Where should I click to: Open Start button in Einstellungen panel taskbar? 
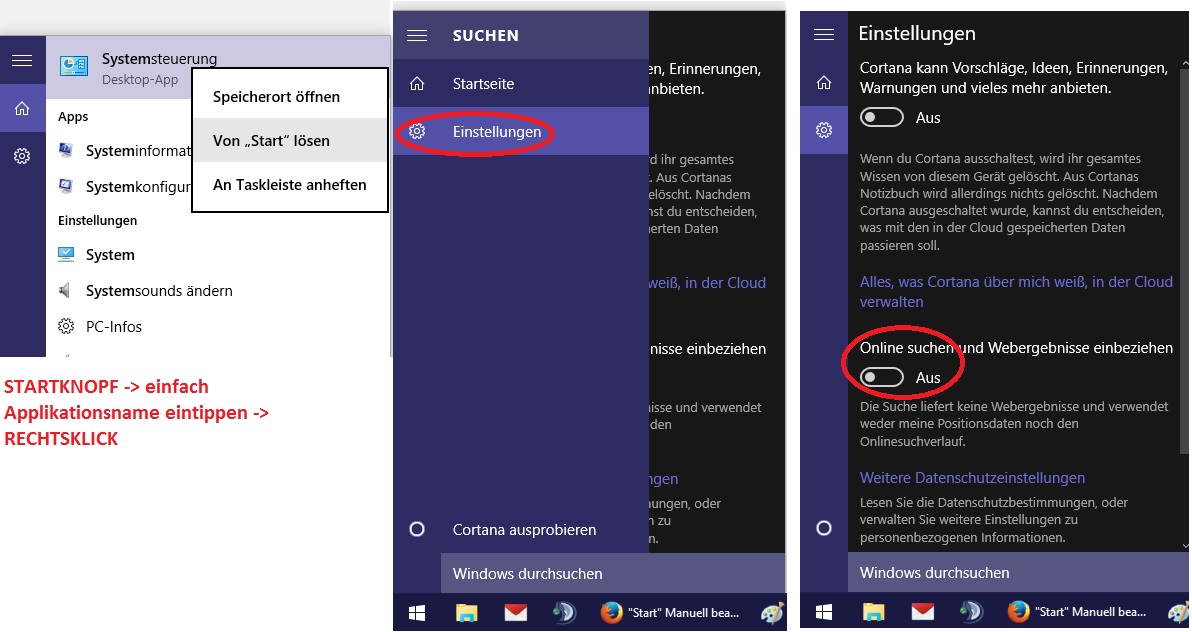pyautogui.click(x=824, y=611)
